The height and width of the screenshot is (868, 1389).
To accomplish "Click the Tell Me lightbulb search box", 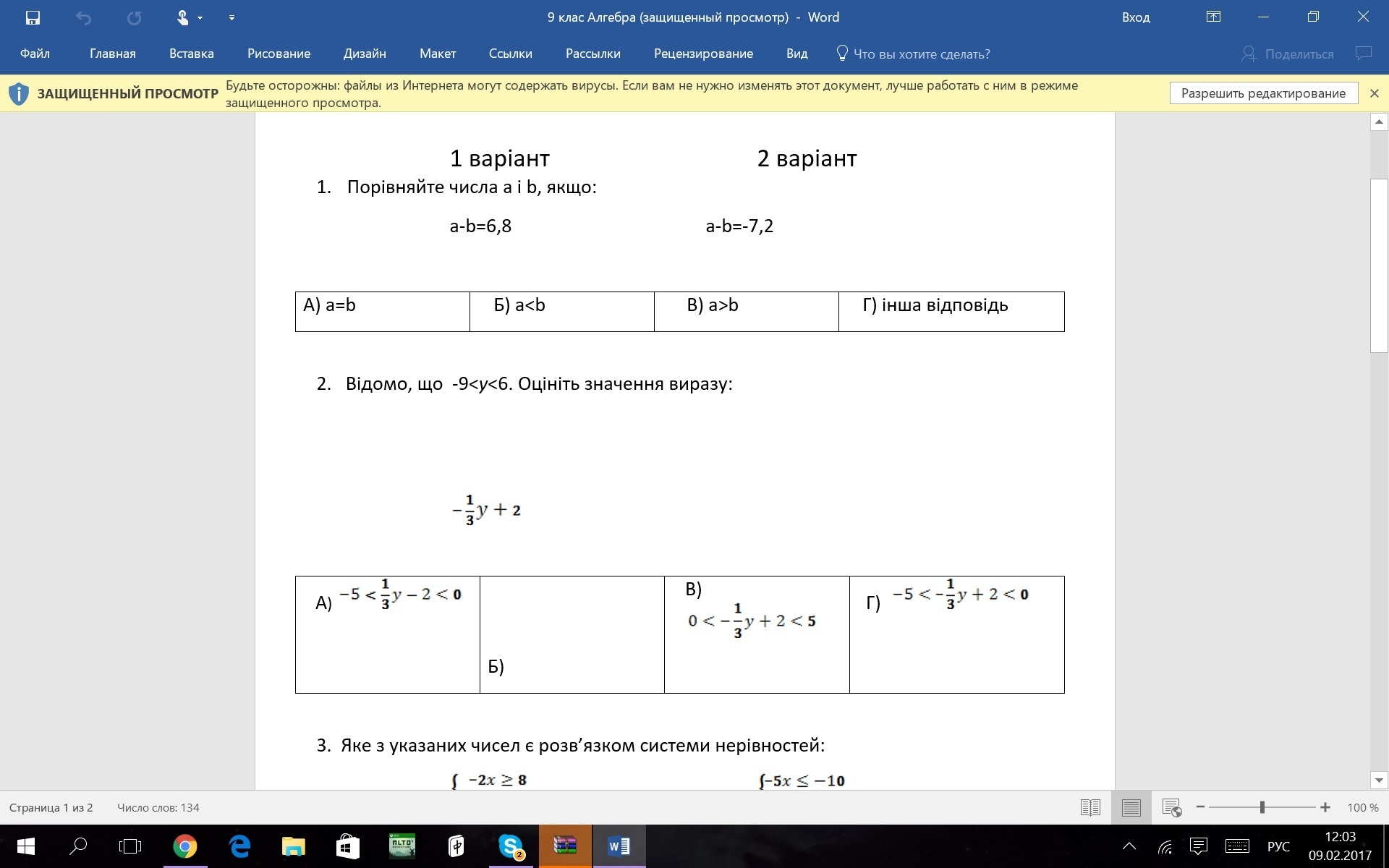I will (913, 54).
